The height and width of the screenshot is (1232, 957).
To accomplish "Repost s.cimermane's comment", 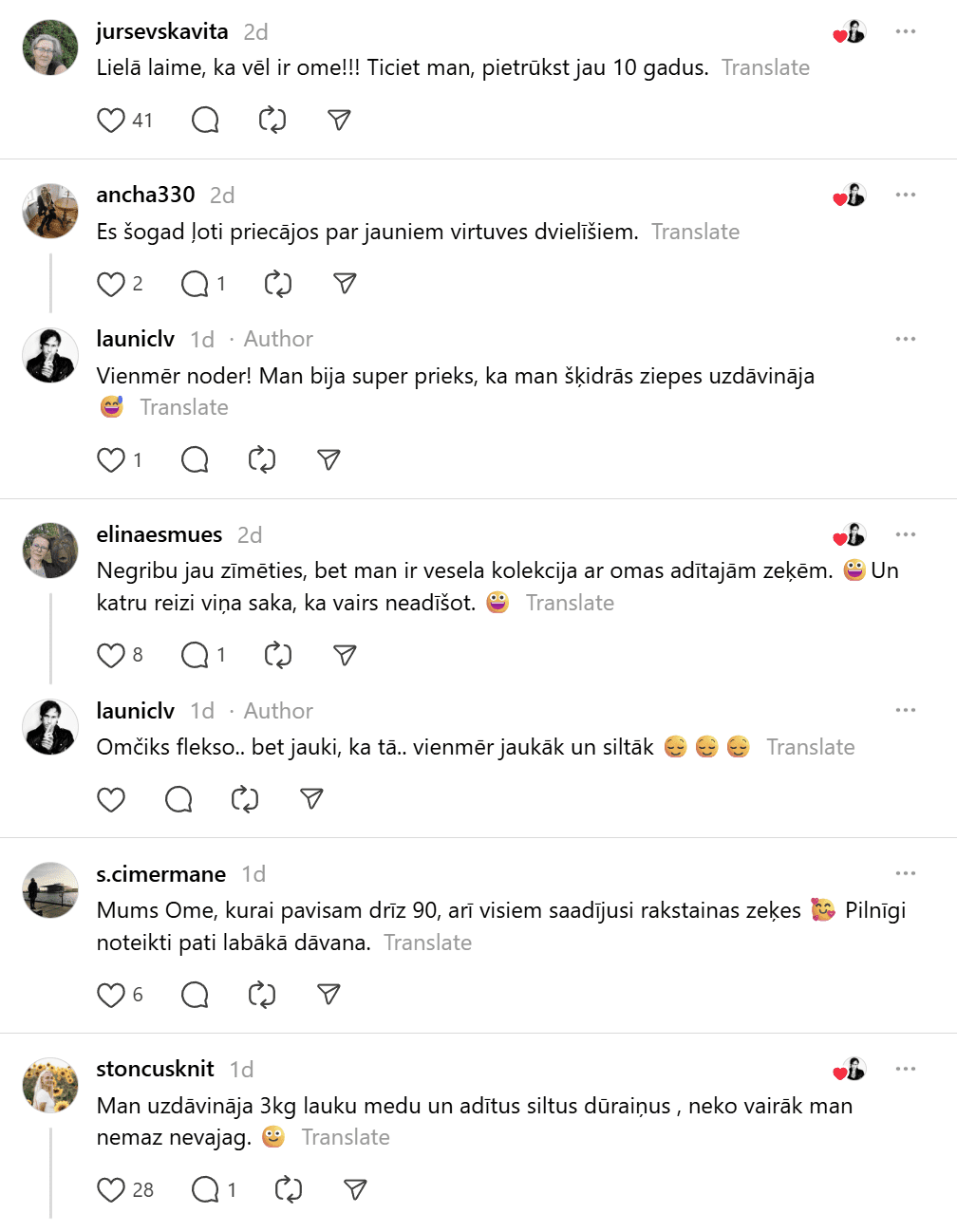I will pos(262,995).
